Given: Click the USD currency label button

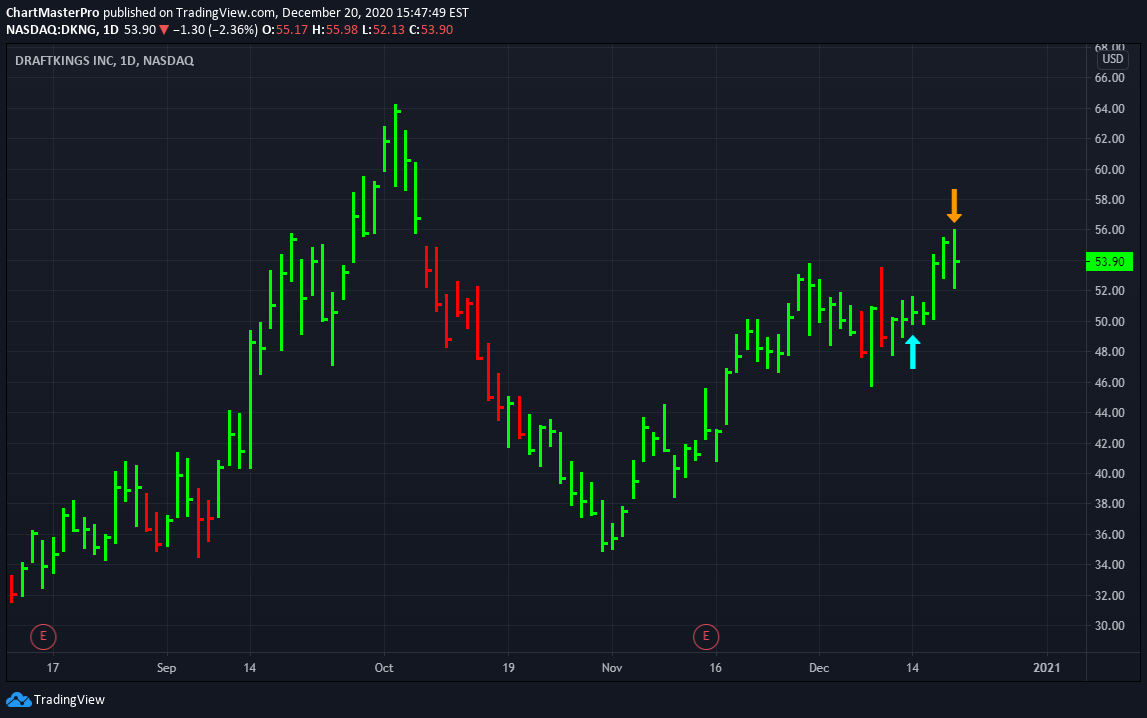Looking at the screenshot, I should click(x=1113, y=58).
